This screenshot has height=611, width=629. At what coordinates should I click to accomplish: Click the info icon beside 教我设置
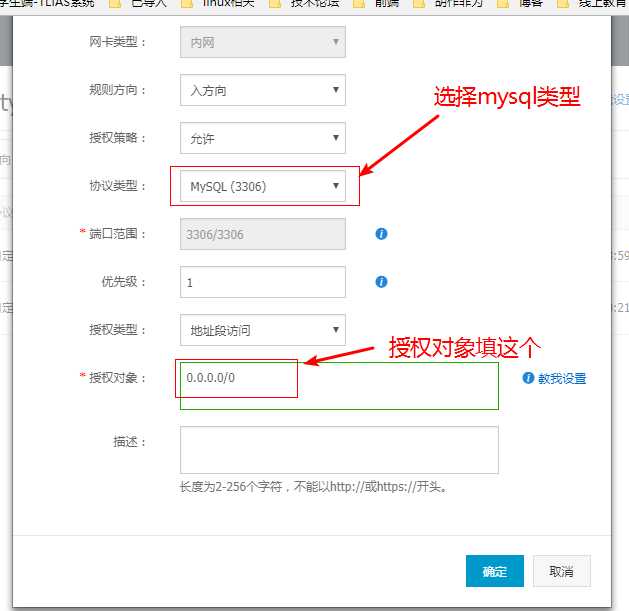point(528,378)
